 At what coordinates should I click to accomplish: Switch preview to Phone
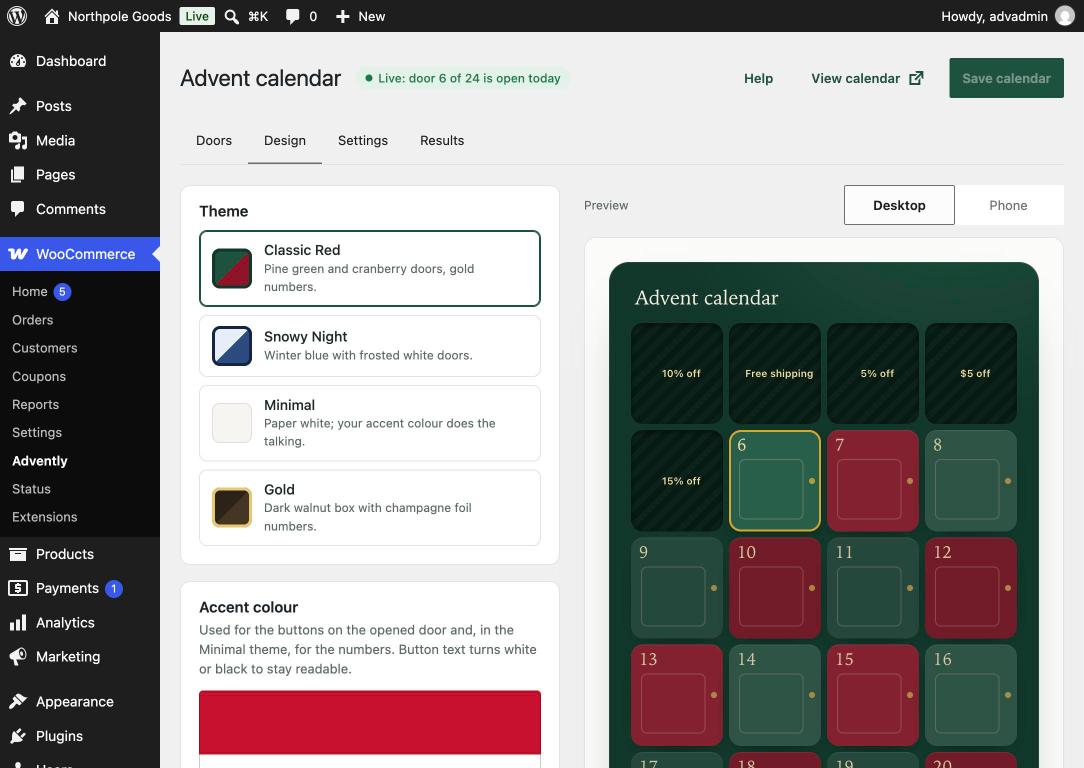tap(1008, 205)
